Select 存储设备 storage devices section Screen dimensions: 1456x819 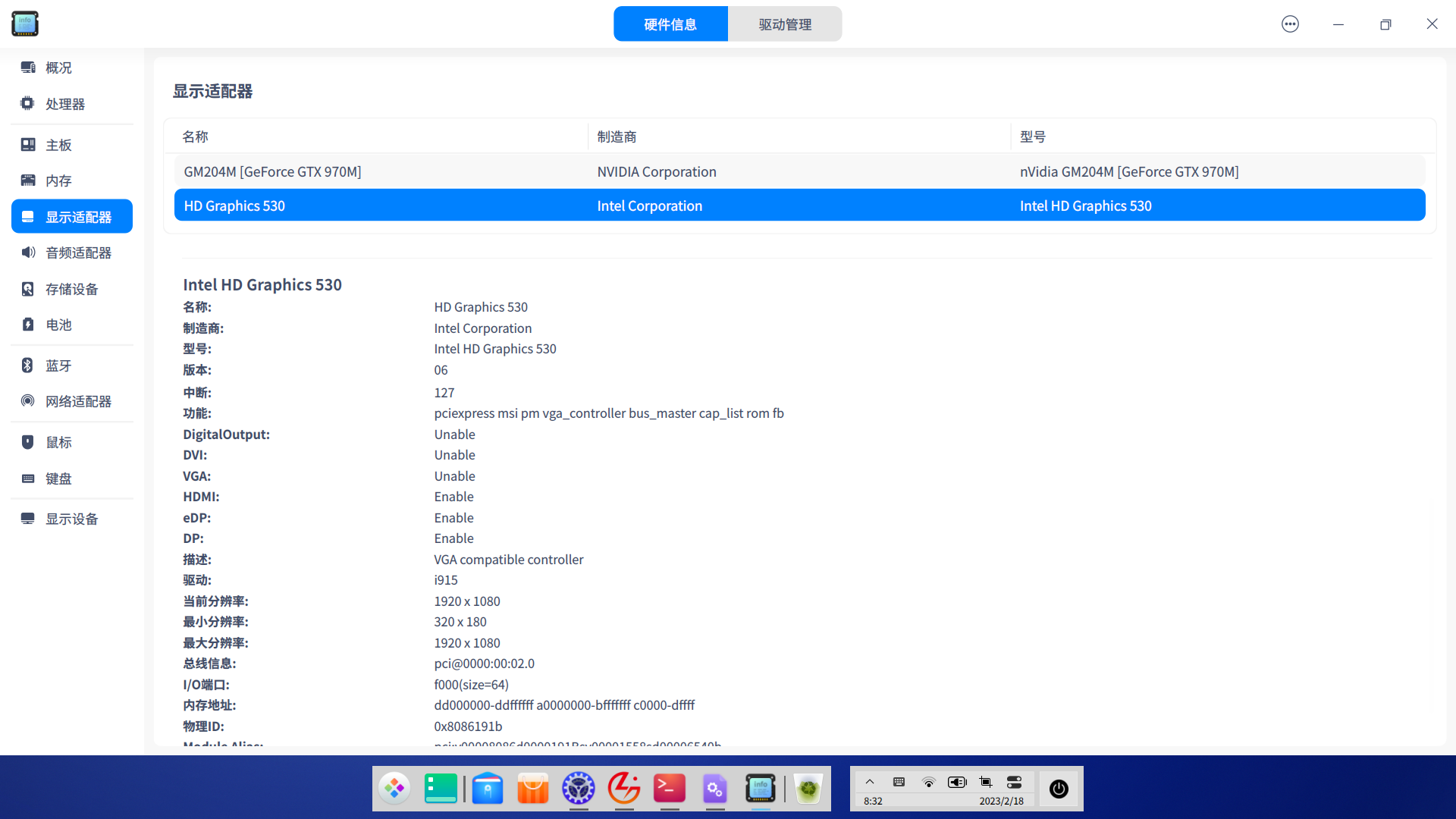(x=71, y=289)
